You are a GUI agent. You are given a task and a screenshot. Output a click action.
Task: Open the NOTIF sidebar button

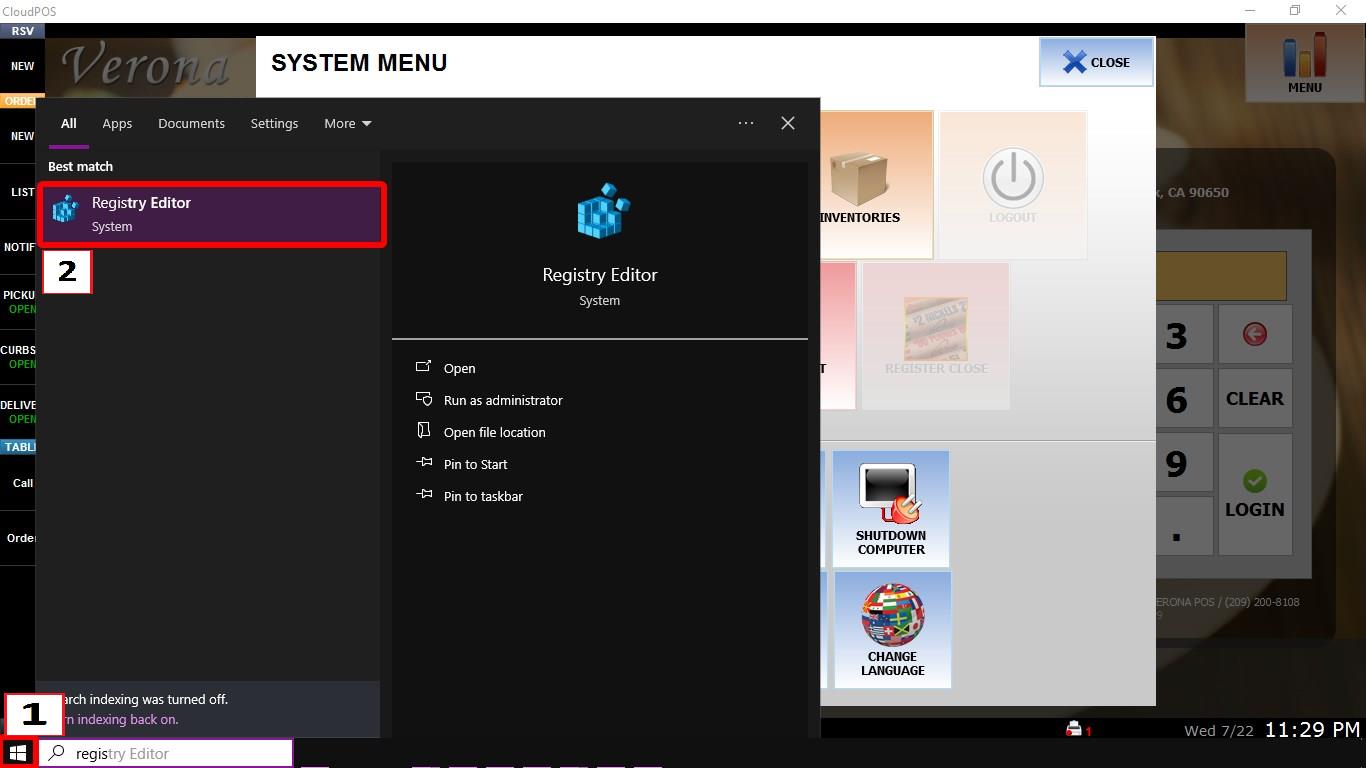[20, 247]
